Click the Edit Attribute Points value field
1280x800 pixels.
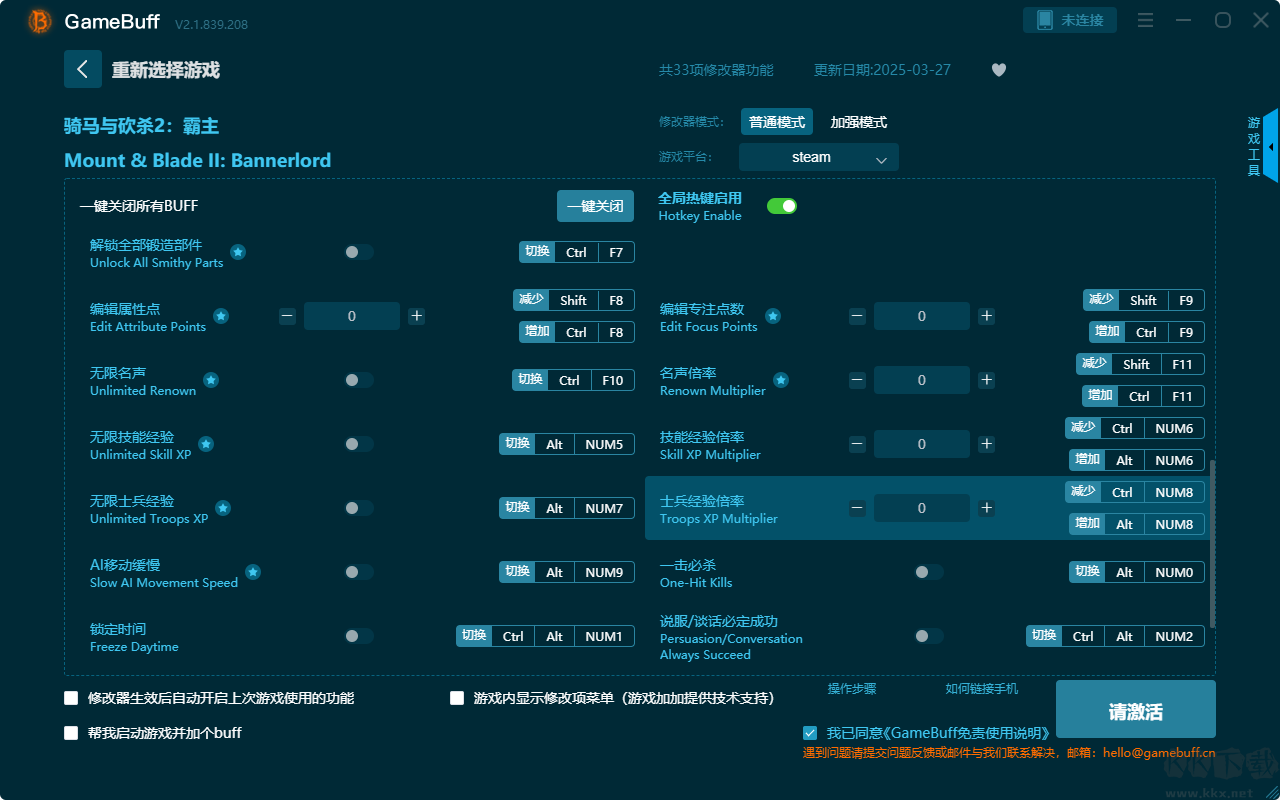point(352,316)
